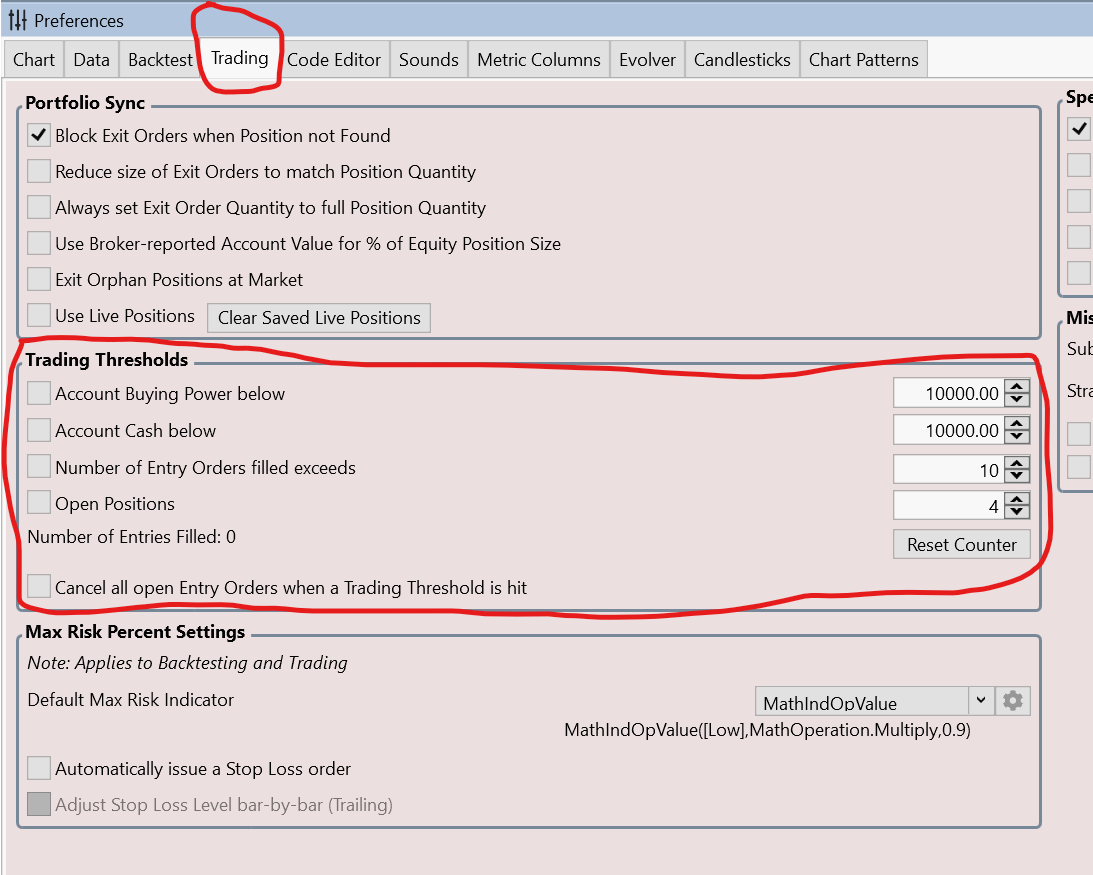Switch to the Backtest tab
The image size is (1093, 875).
point(160,60)
